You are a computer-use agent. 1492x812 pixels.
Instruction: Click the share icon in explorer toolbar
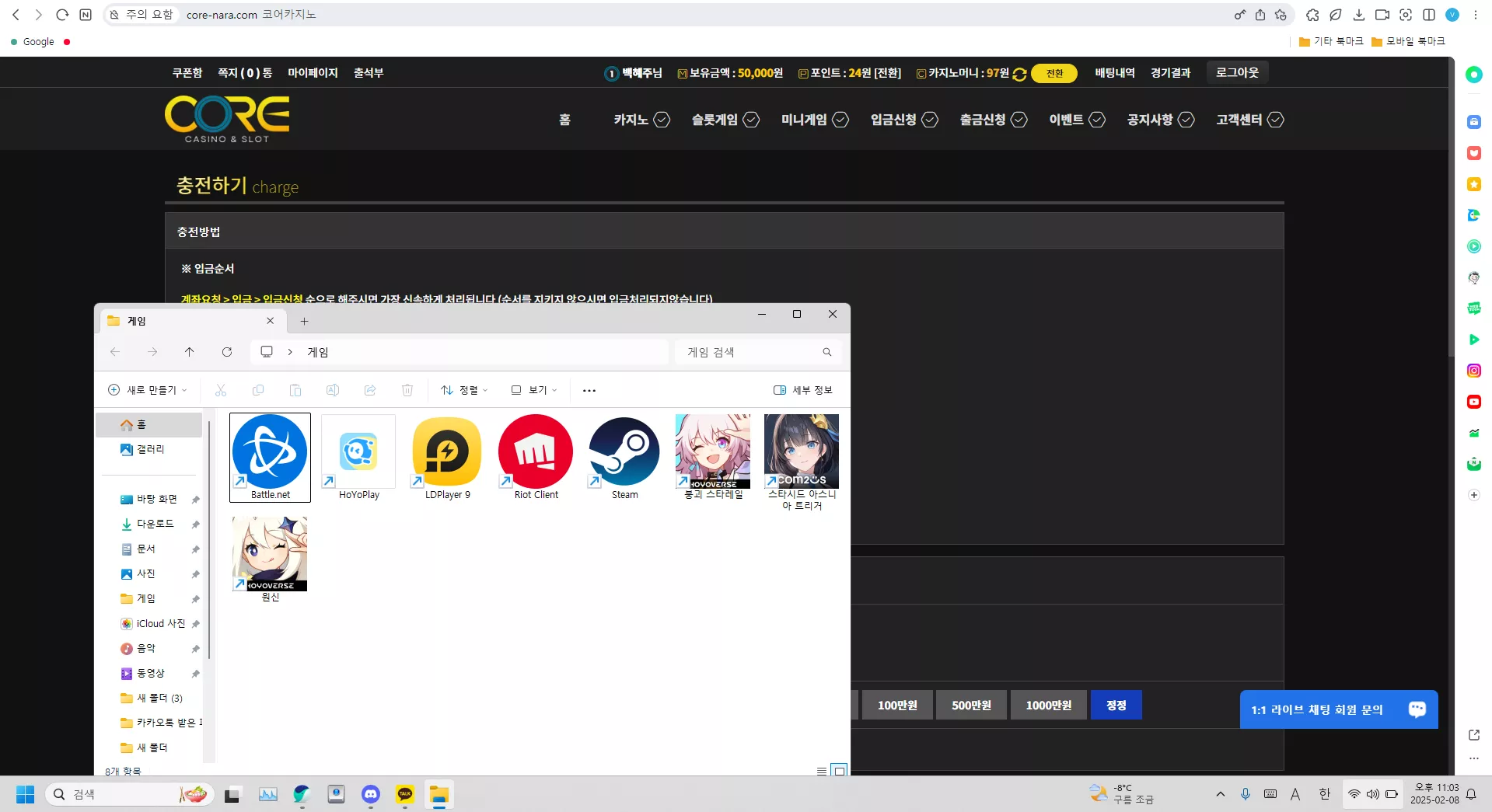pos(370,390)
